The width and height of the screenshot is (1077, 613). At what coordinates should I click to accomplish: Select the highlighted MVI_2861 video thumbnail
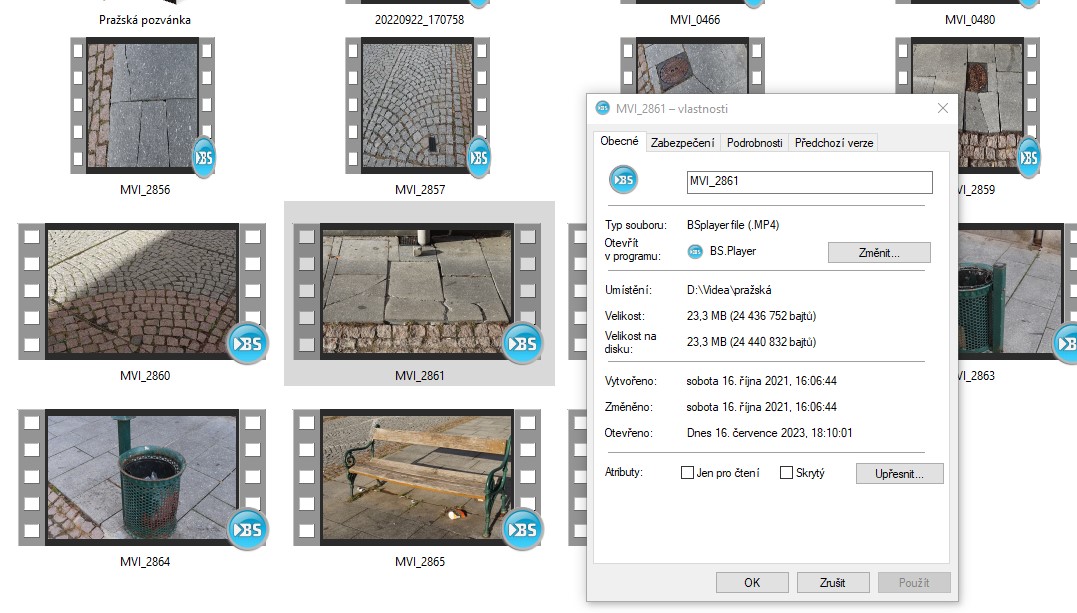418,291
